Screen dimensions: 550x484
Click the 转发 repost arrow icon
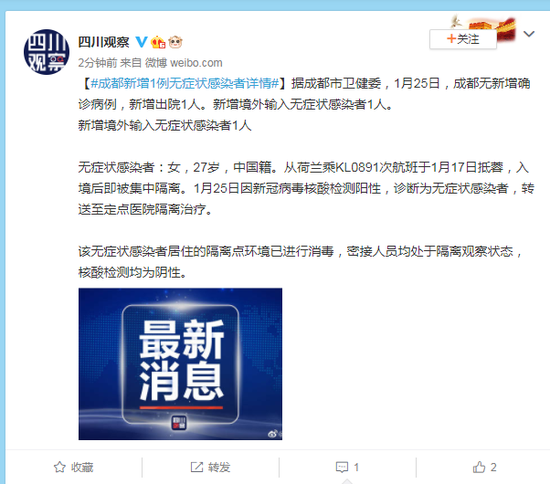pos(196,467)
